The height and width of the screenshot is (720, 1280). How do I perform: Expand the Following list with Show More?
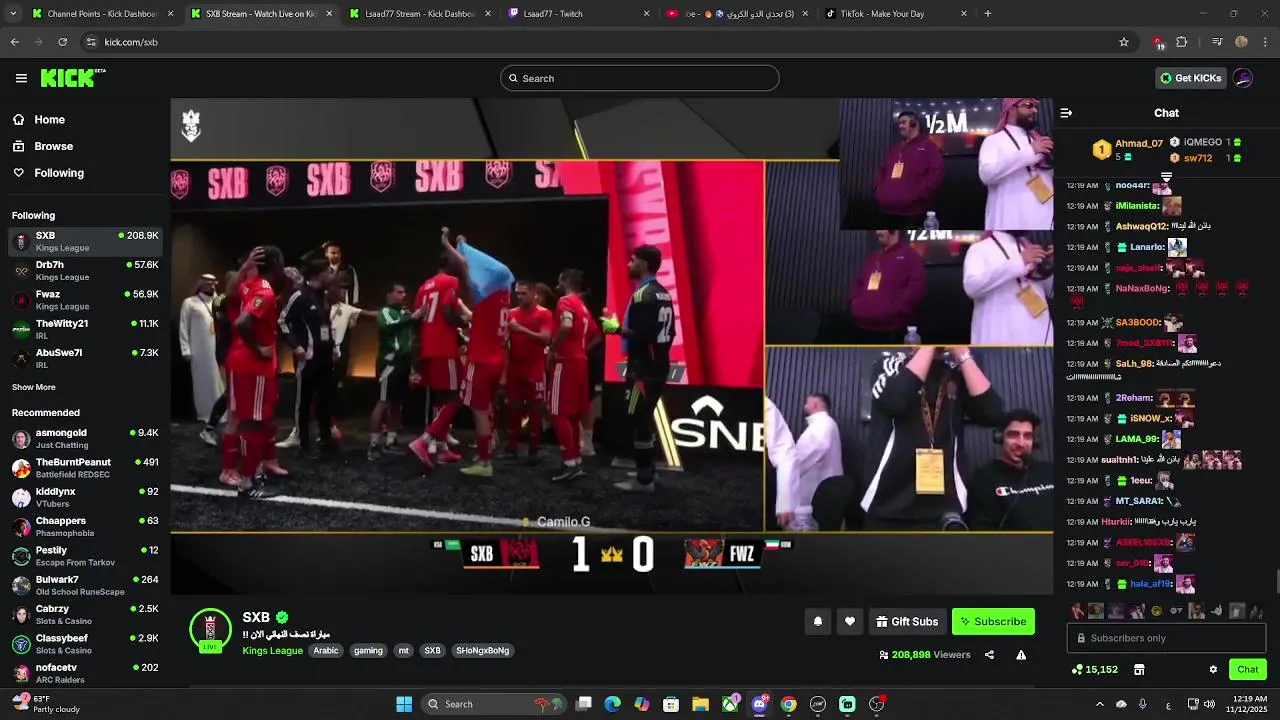pos(34,387)
